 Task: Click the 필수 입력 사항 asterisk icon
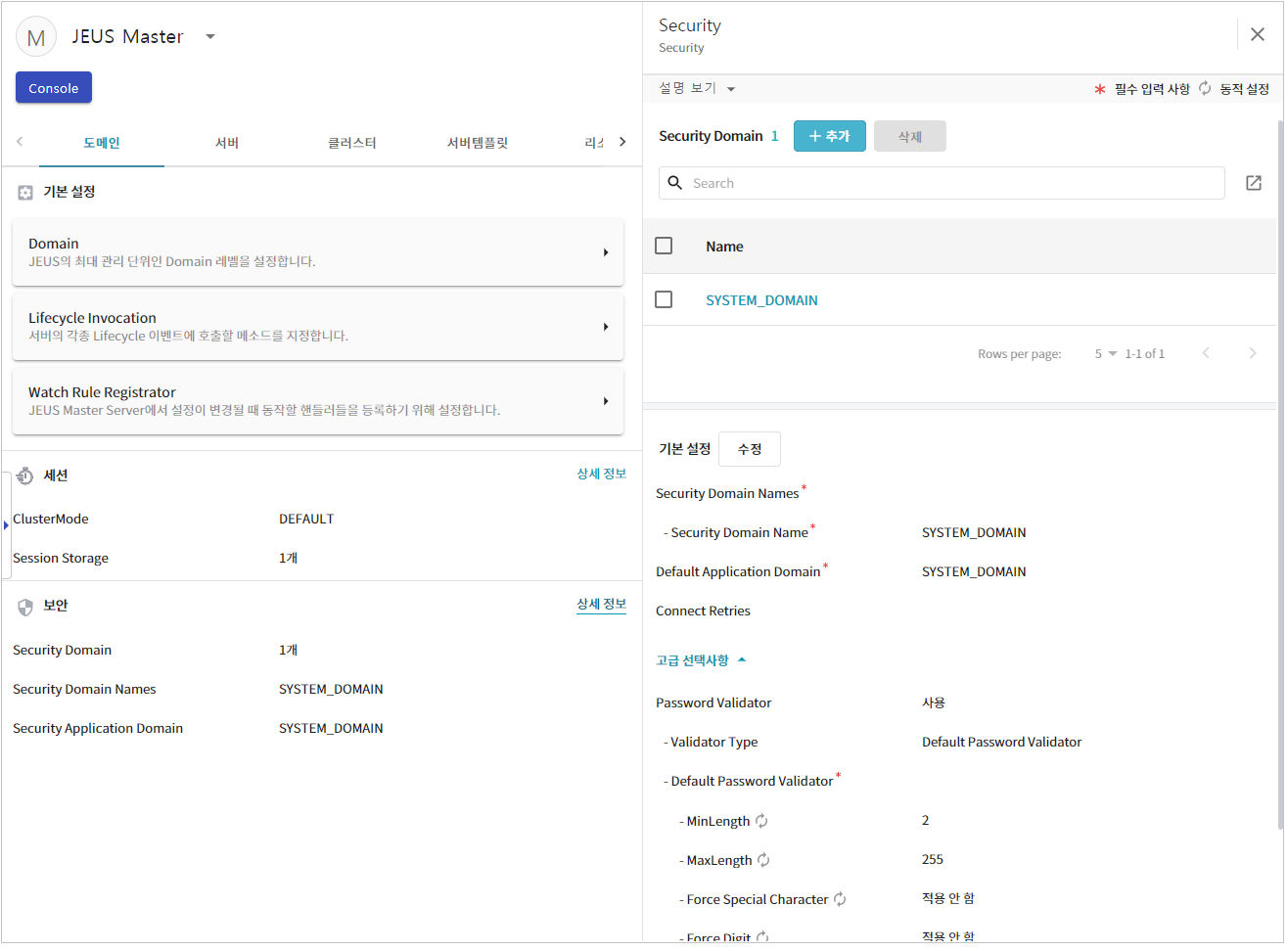pos(1100,89)
